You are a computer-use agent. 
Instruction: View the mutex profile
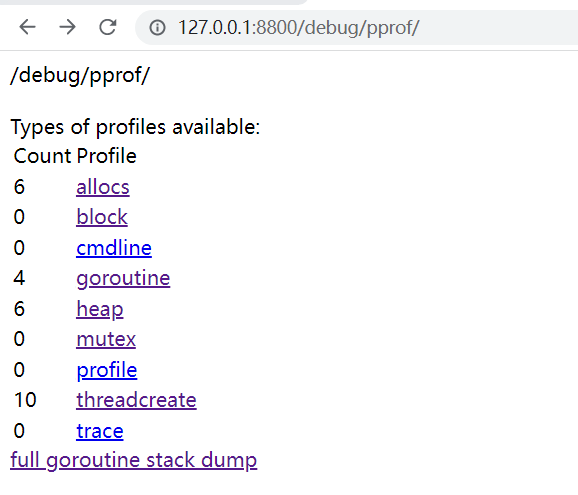coord(106,339)
